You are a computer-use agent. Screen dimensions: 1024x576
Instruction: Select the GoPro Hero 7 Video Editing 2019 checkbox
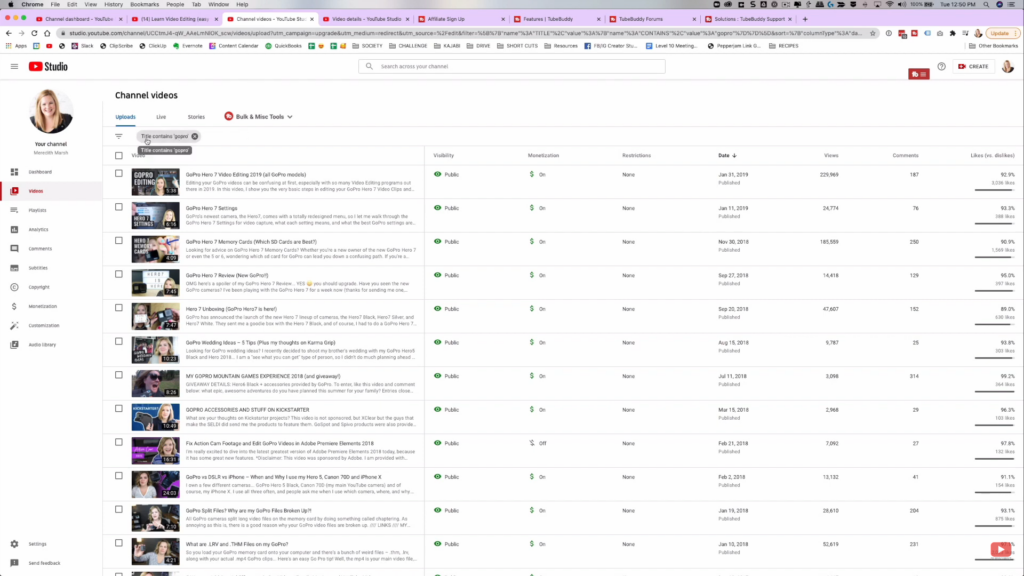pyautogui.click(x=119, y=174)
